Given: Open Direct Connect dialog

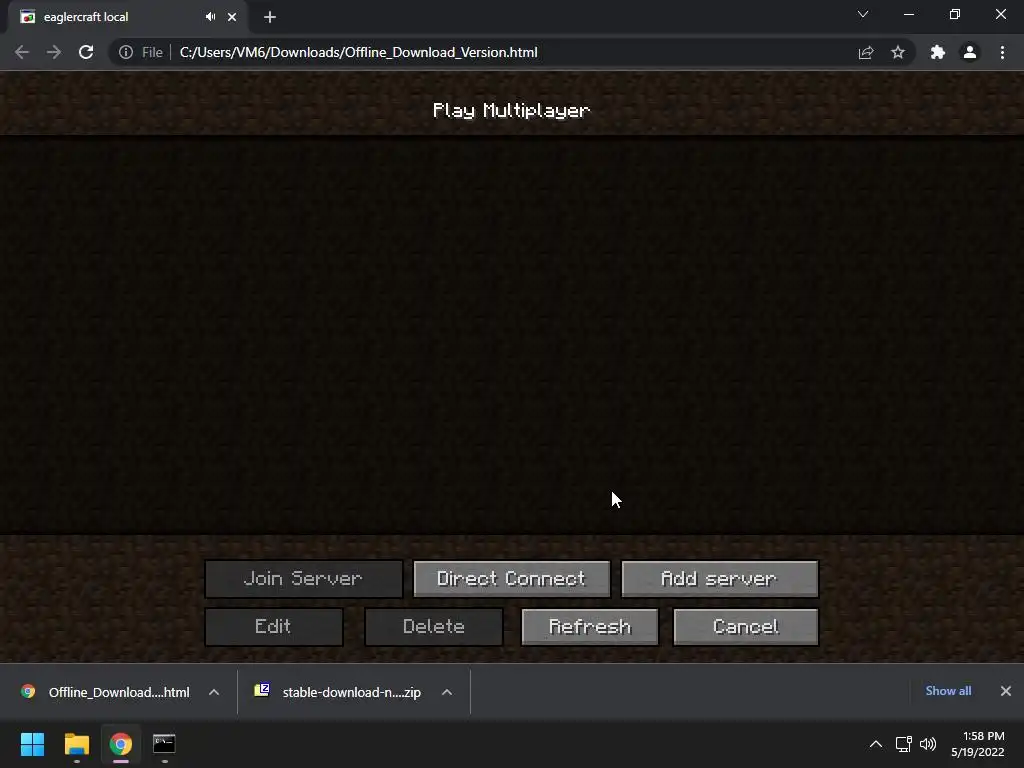Looking at the screenshot, I should click(x=511, y=579).
